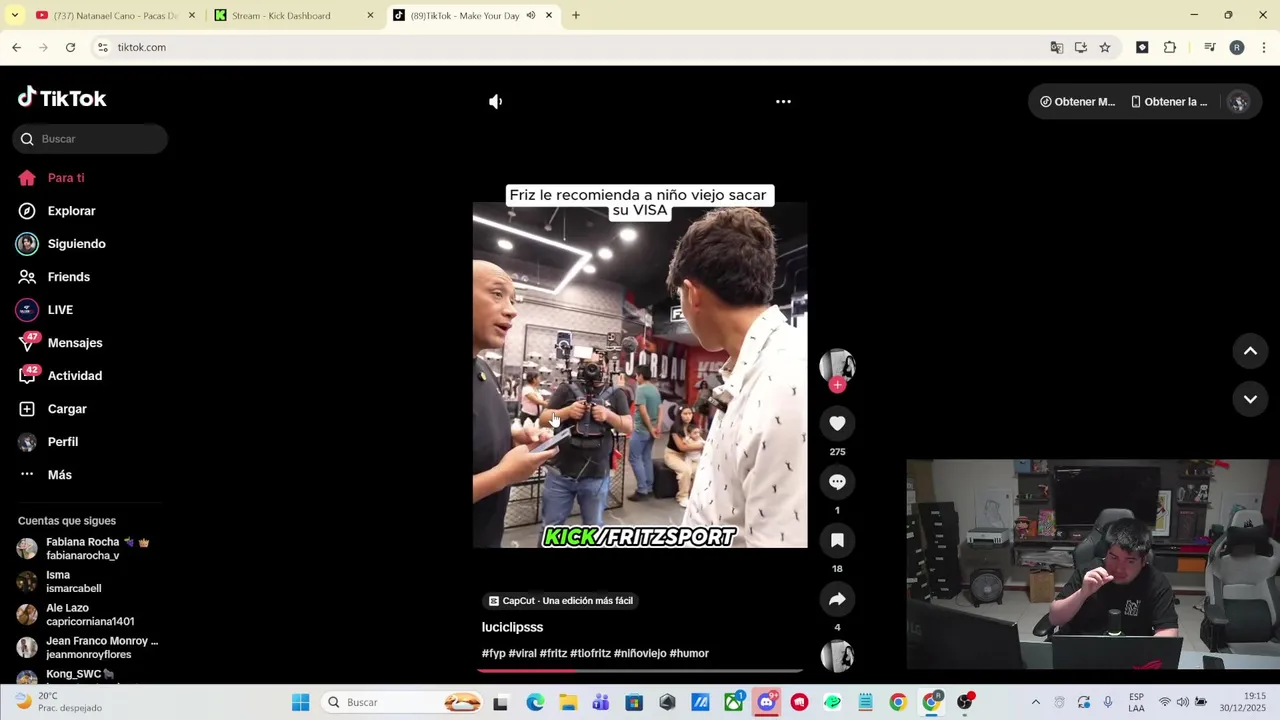Click the #niñoviejo hashtag

tap(640, 653)
